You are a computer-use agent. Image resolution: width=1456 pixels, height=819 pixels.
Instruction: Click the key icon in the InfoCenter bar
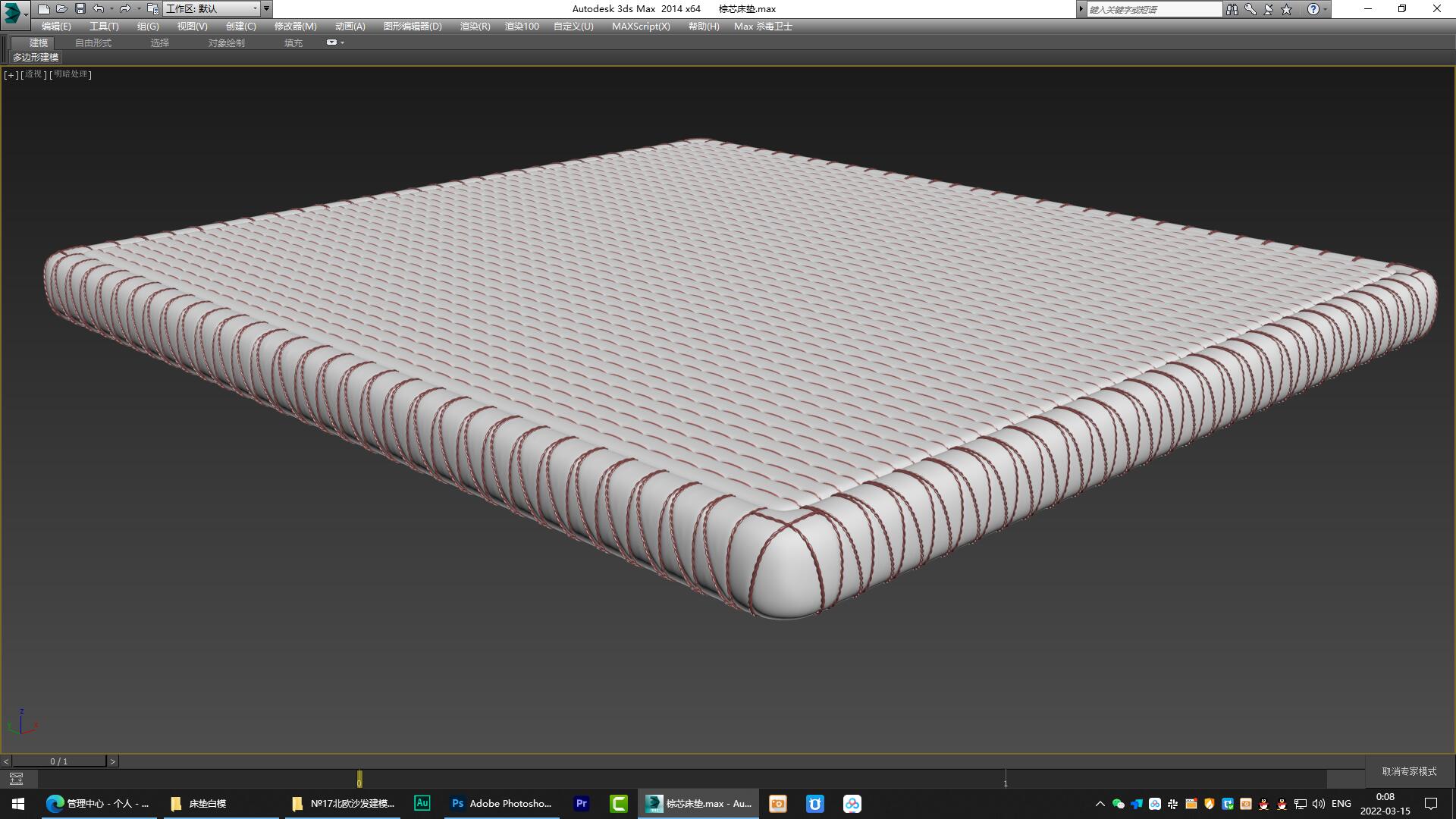[x=1251, y=9]
